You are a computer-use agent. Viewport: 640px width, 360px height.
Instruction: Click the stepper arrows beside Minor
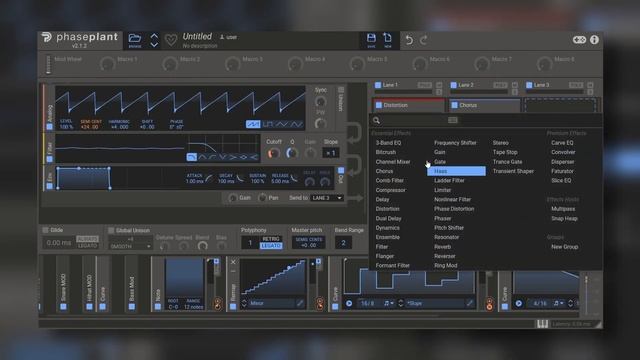click(244, 303)
